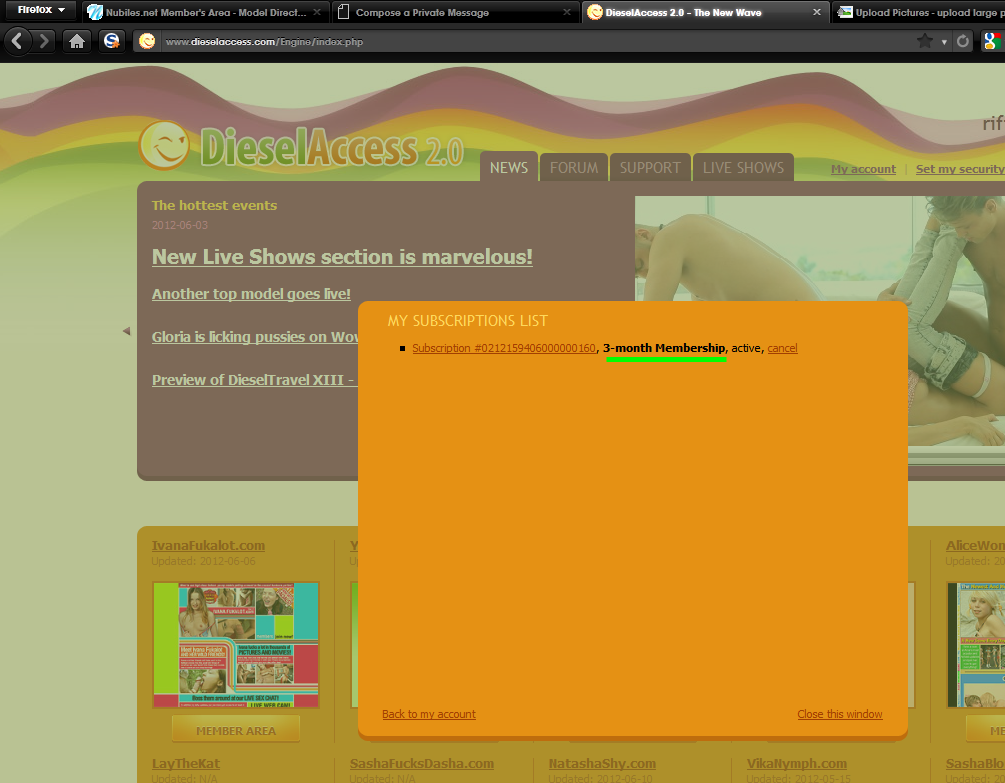Click the 2012-06-03 date text
1005x783 pixels.
click(x=179, y=225)
